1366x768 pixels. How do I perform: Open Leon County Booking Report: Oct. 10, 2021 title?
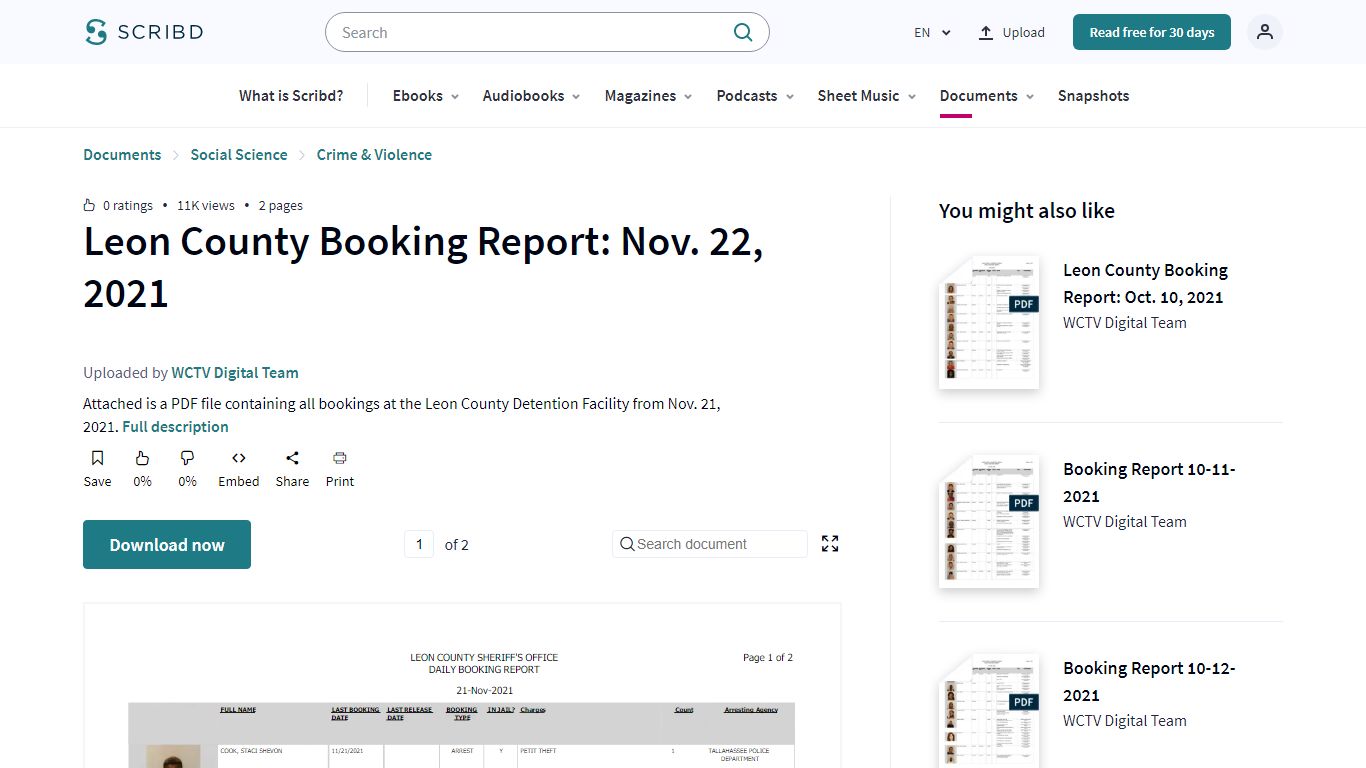point(1145,283)
